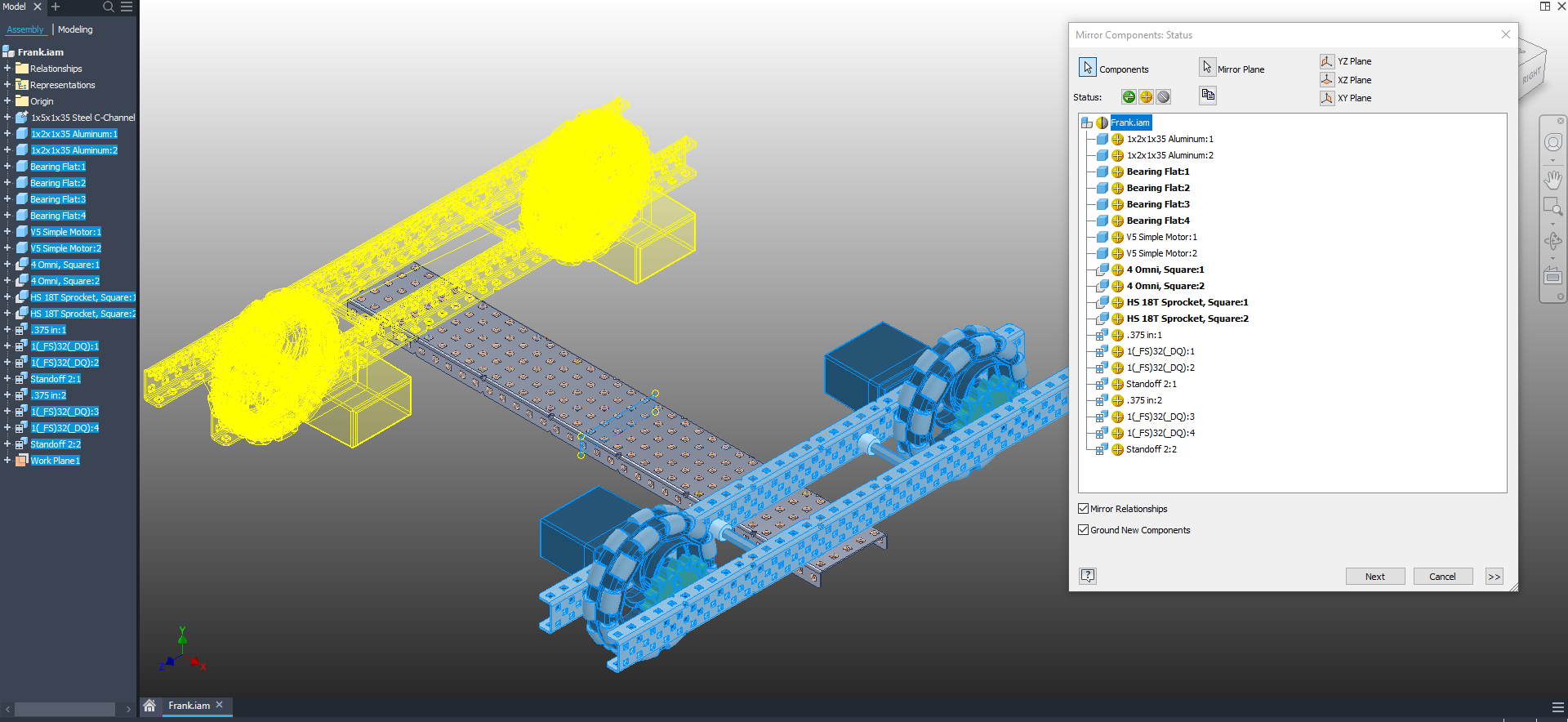Choose the YZ Plane icon

coord(1327,61)
